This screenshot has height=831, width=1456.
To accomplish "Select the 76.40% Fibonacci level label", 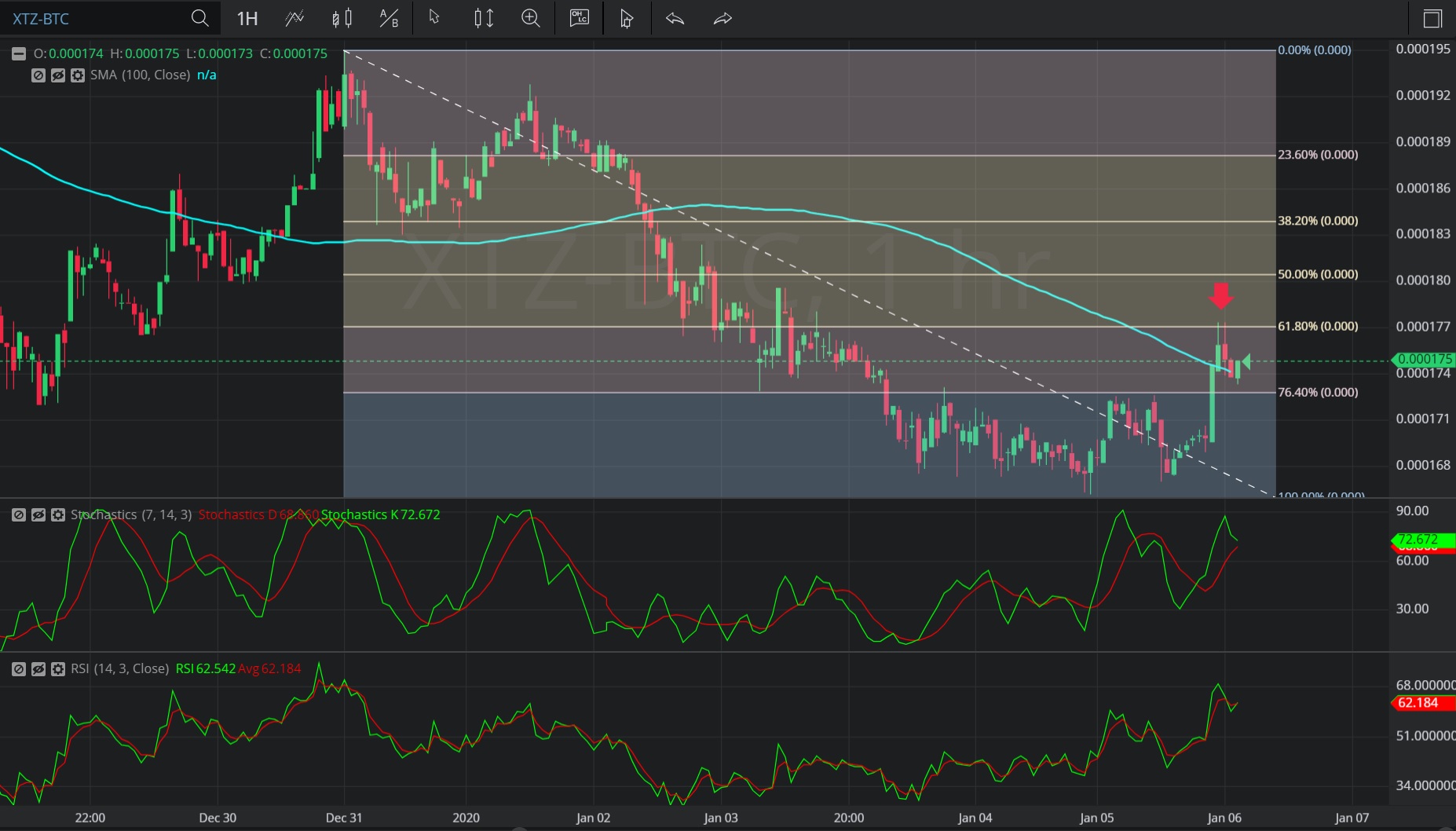I will tap(1318, 392).
